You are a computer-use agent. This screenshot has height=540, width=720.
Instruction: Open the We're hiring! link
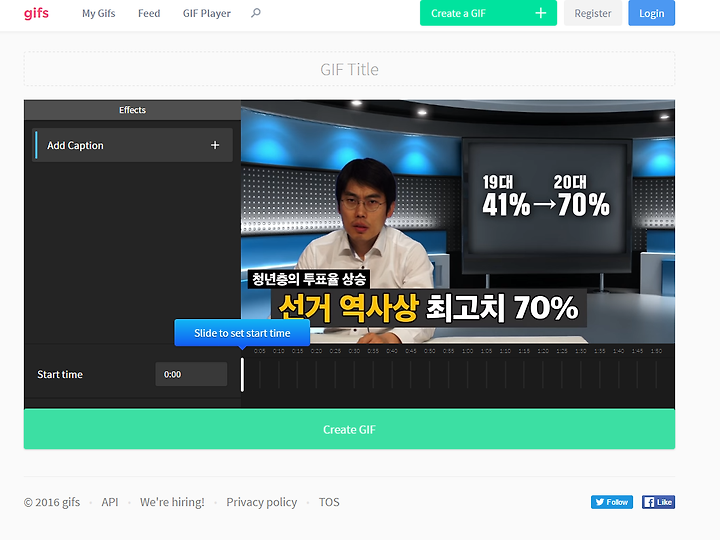(x=172, y=502)
